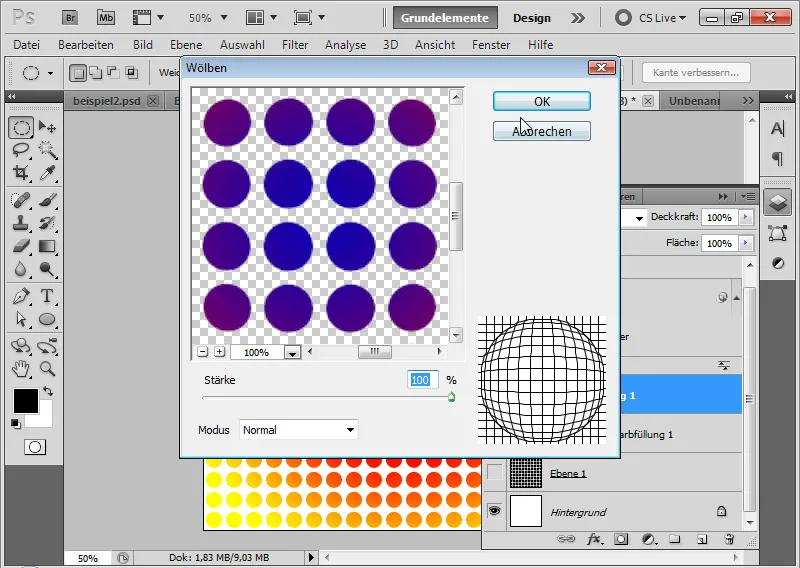Open the Datei menu
Viewport: 800px width, 568px height.
pyautogui.click(x=27, y=45)
